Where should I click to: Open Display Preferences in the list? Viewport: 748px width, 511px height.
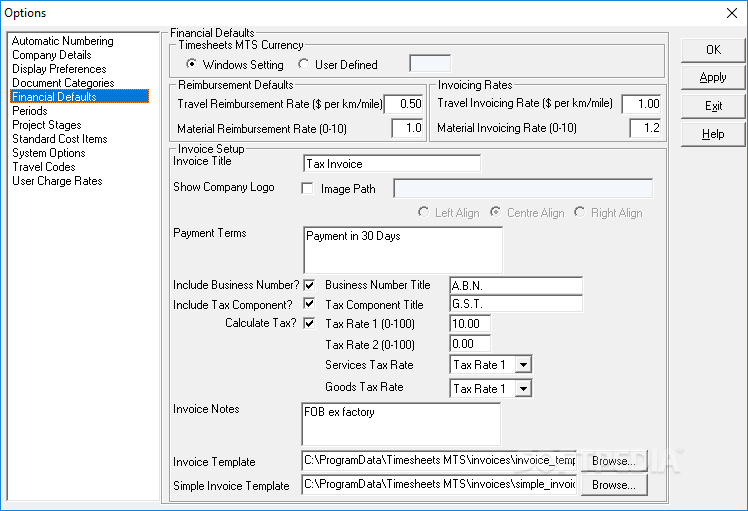(59, 69)
